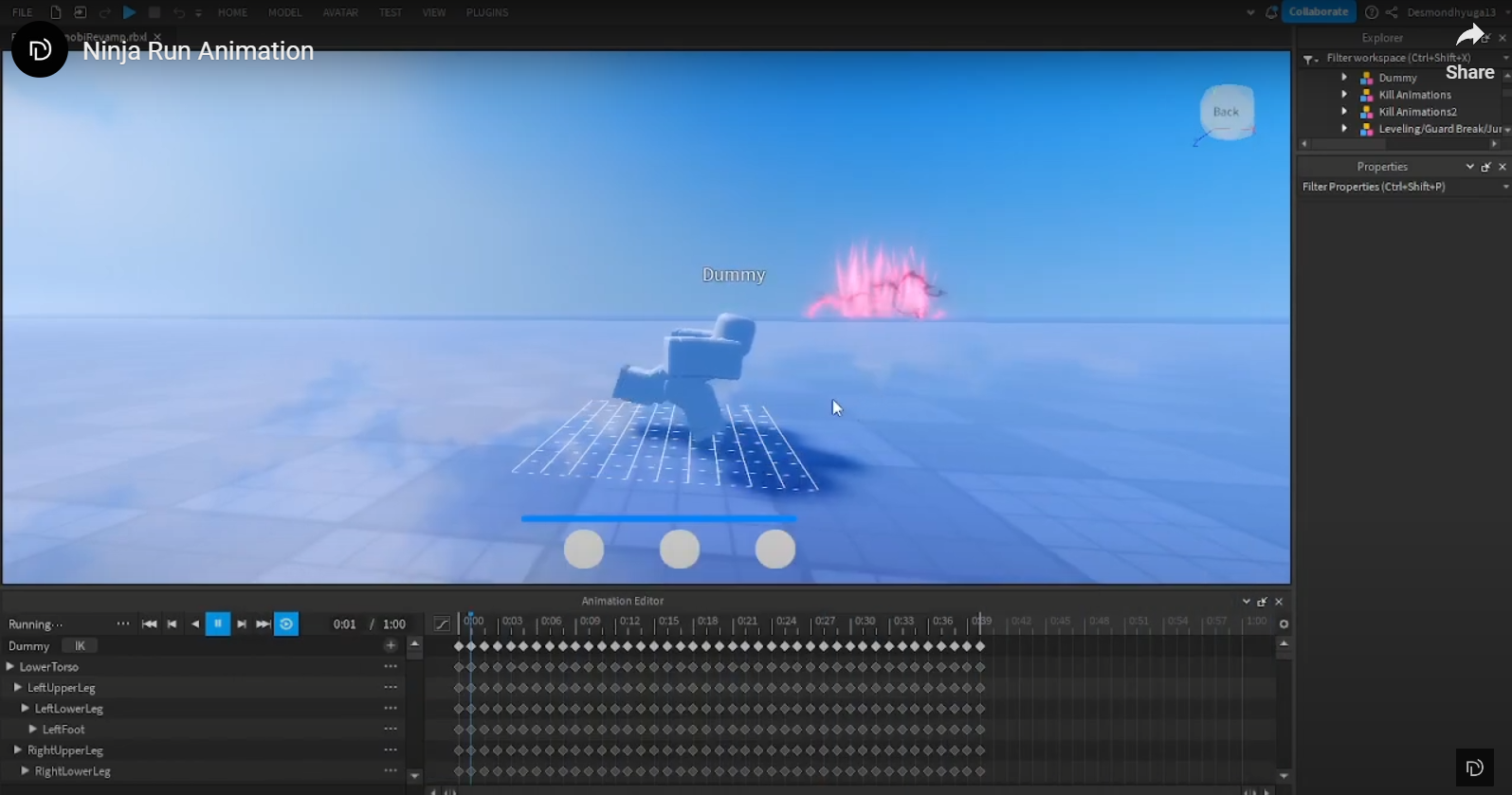Open LowerTorso track options
Image resolution: width=1512 pixels, height=795 pixels.
(x=391, y=666)
